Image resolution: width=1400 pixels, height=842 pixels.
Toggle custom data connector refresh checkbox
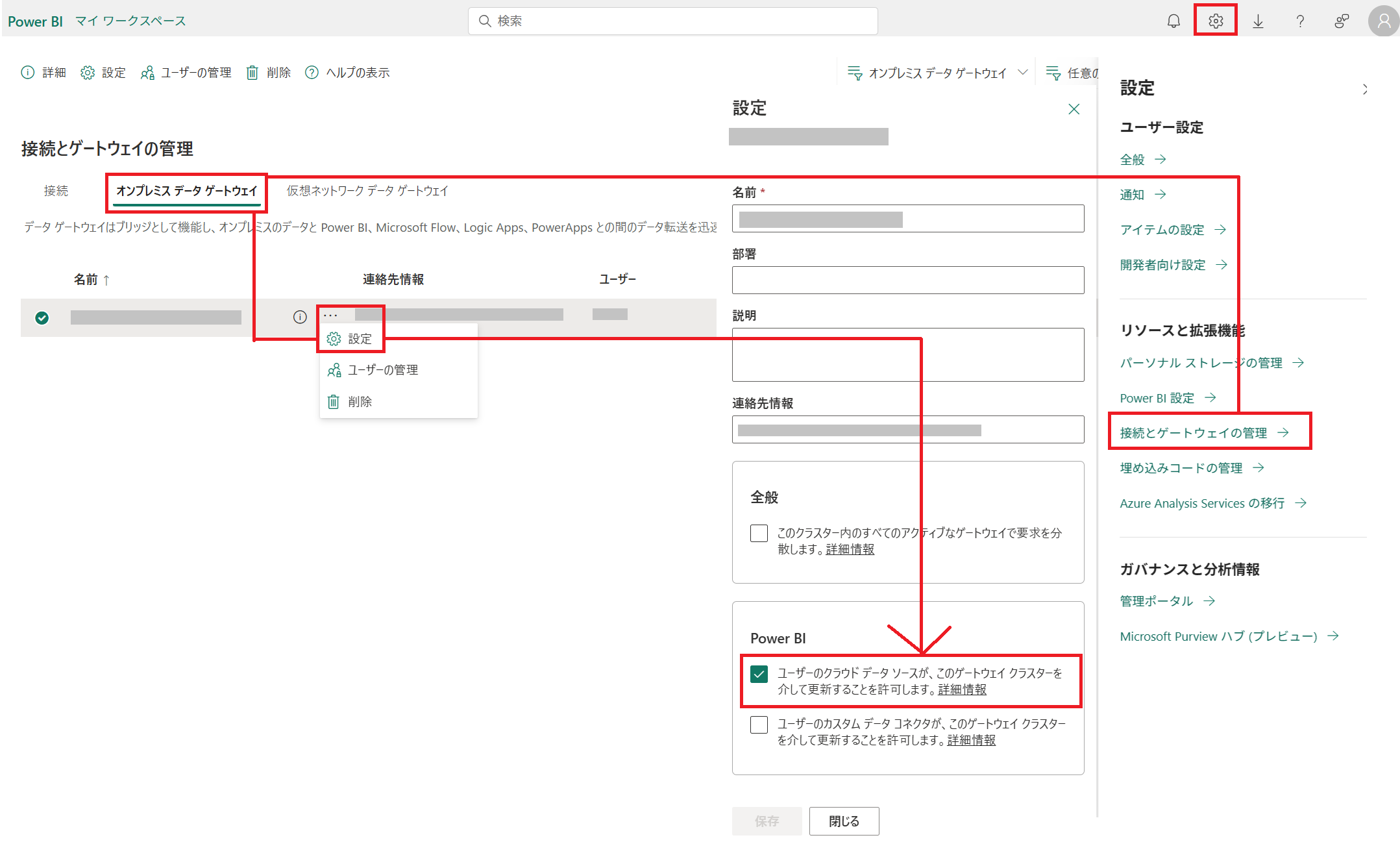(x=759, y=724)
